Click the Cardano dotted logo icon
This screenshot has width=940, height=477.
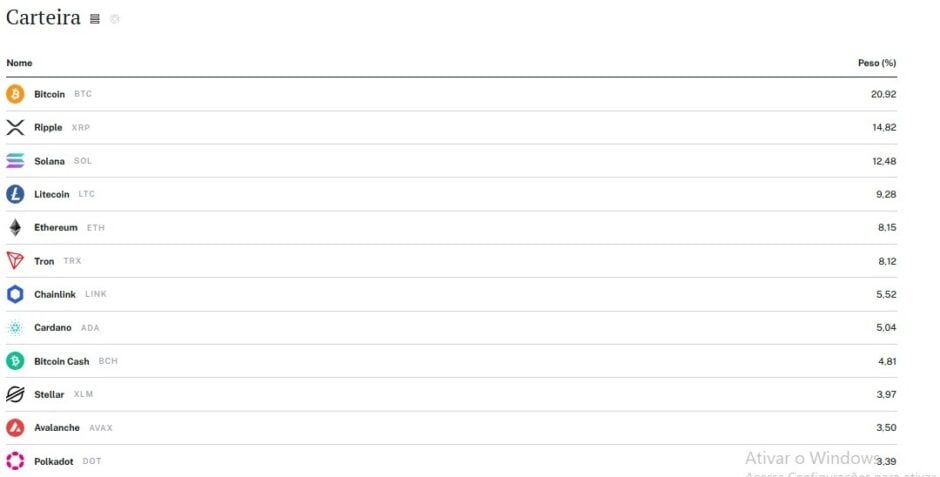click(15, 328)
